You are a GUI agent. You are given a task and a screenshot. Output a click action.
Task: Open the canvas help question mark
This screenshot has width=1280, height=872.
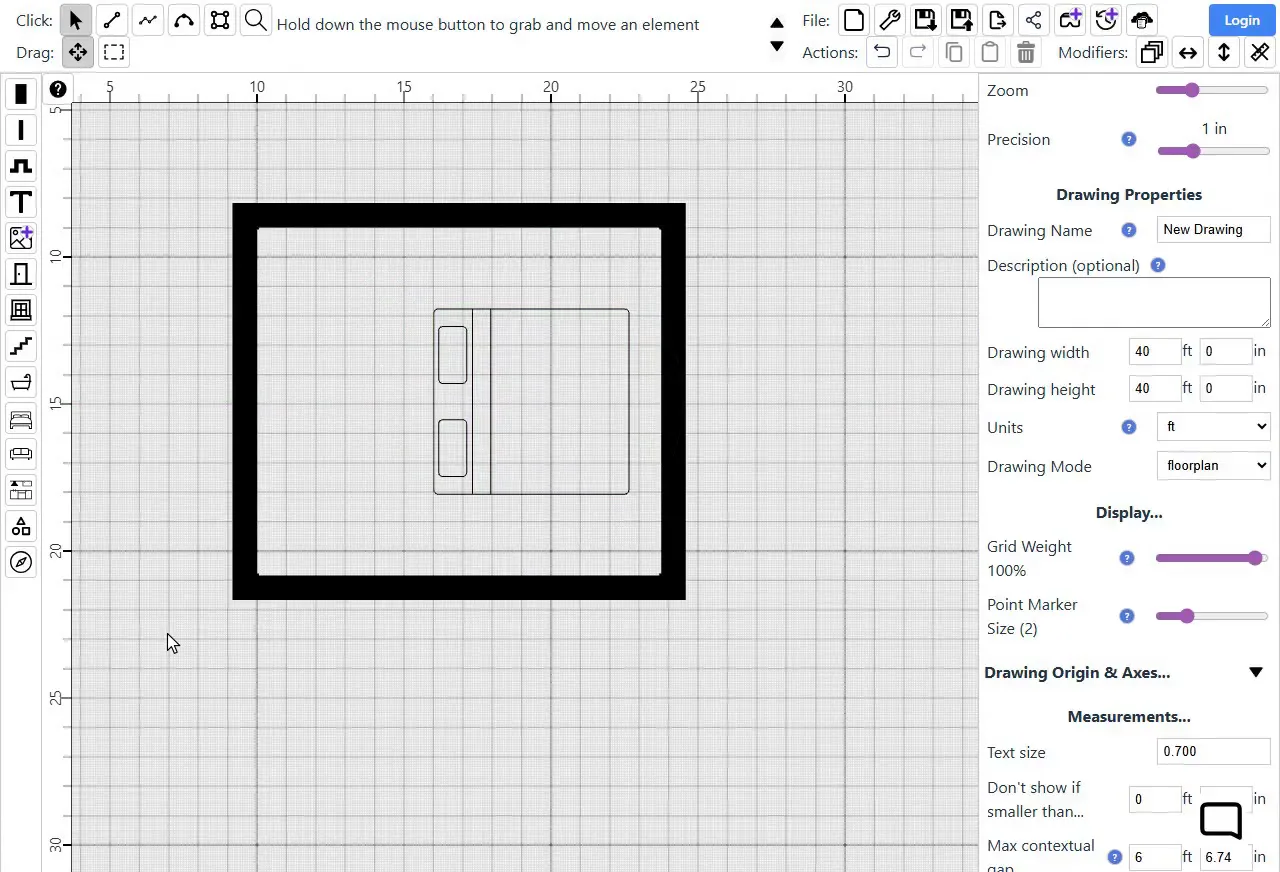tap(58, 89)
